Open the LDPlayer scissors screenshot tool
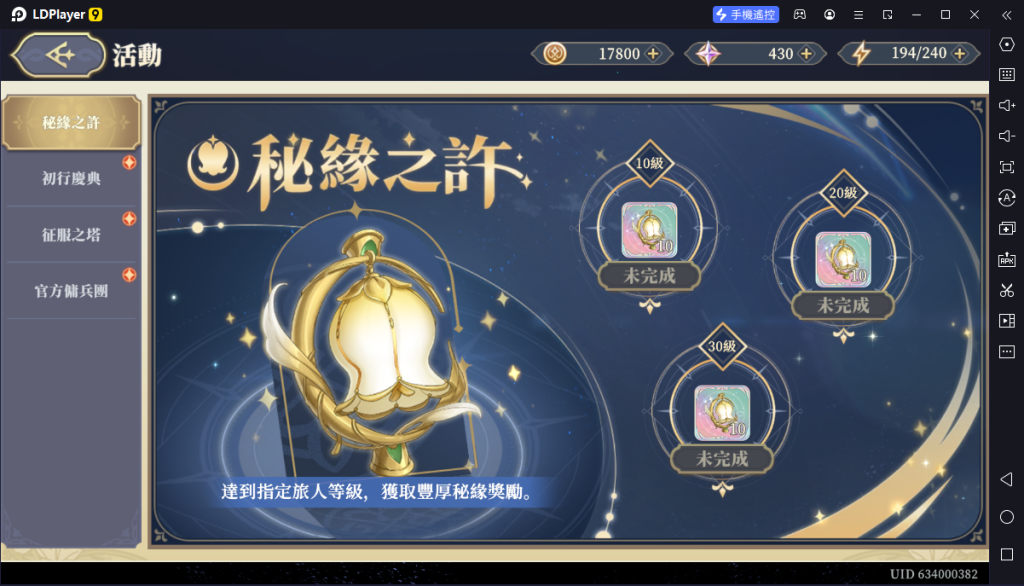The height and width of the screenshot is (586, 1024). point(1006,290)
